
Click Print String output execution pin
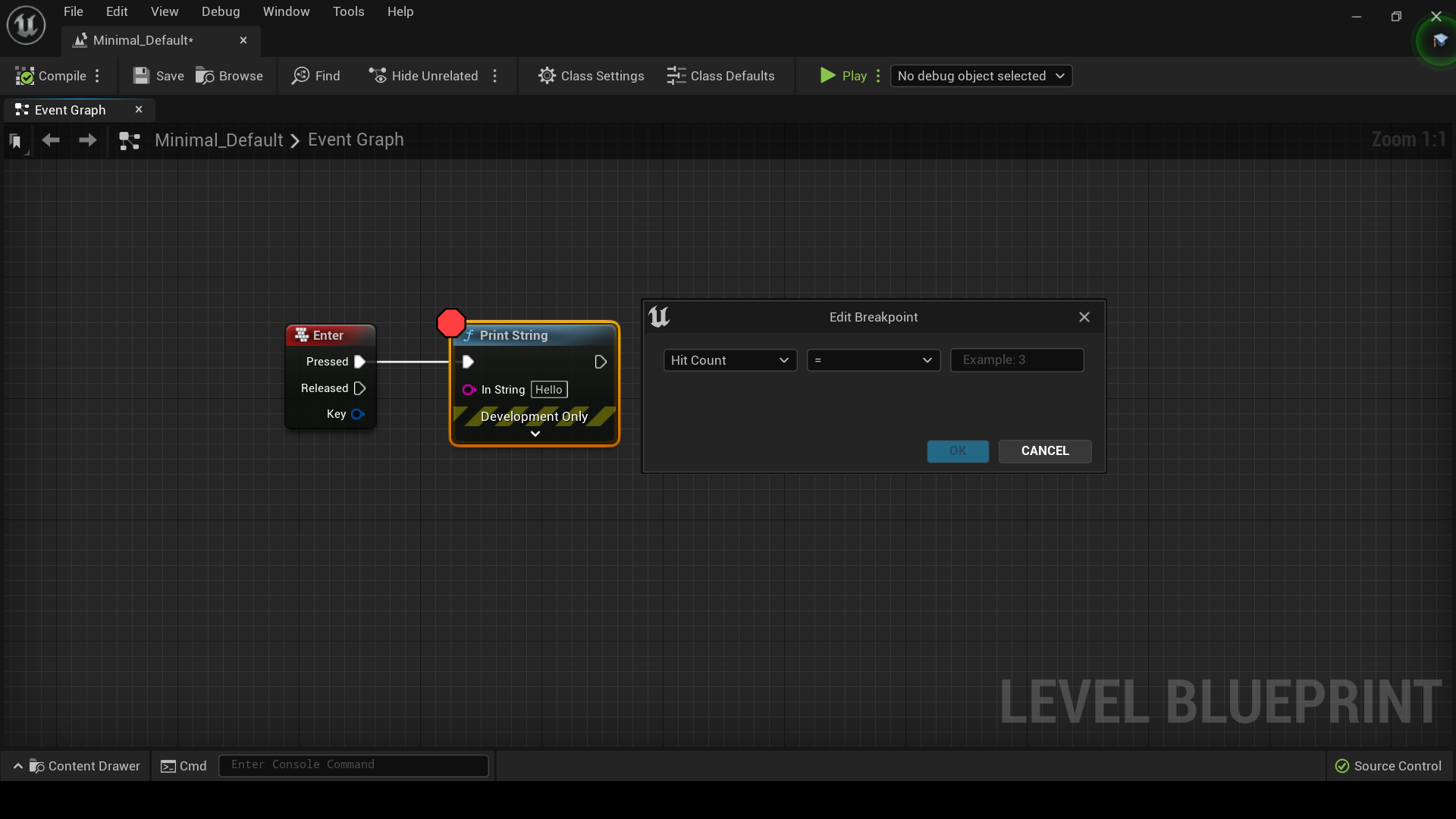tap(601, 362)
